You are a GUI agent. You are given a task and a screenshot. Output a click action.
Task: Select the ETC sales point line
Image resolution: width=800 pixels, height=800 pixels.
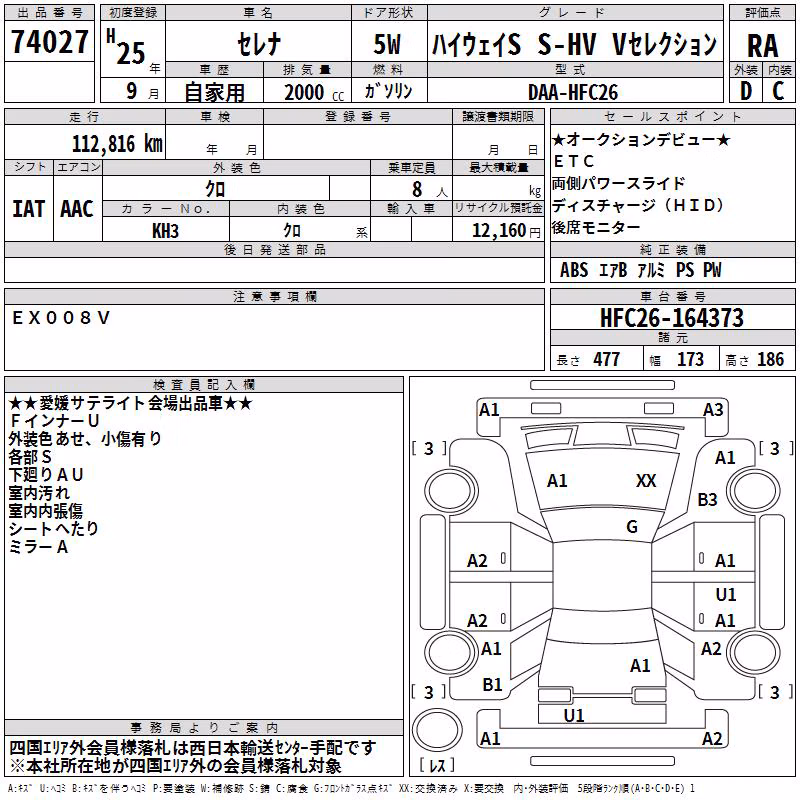click(x=573, y=161)
